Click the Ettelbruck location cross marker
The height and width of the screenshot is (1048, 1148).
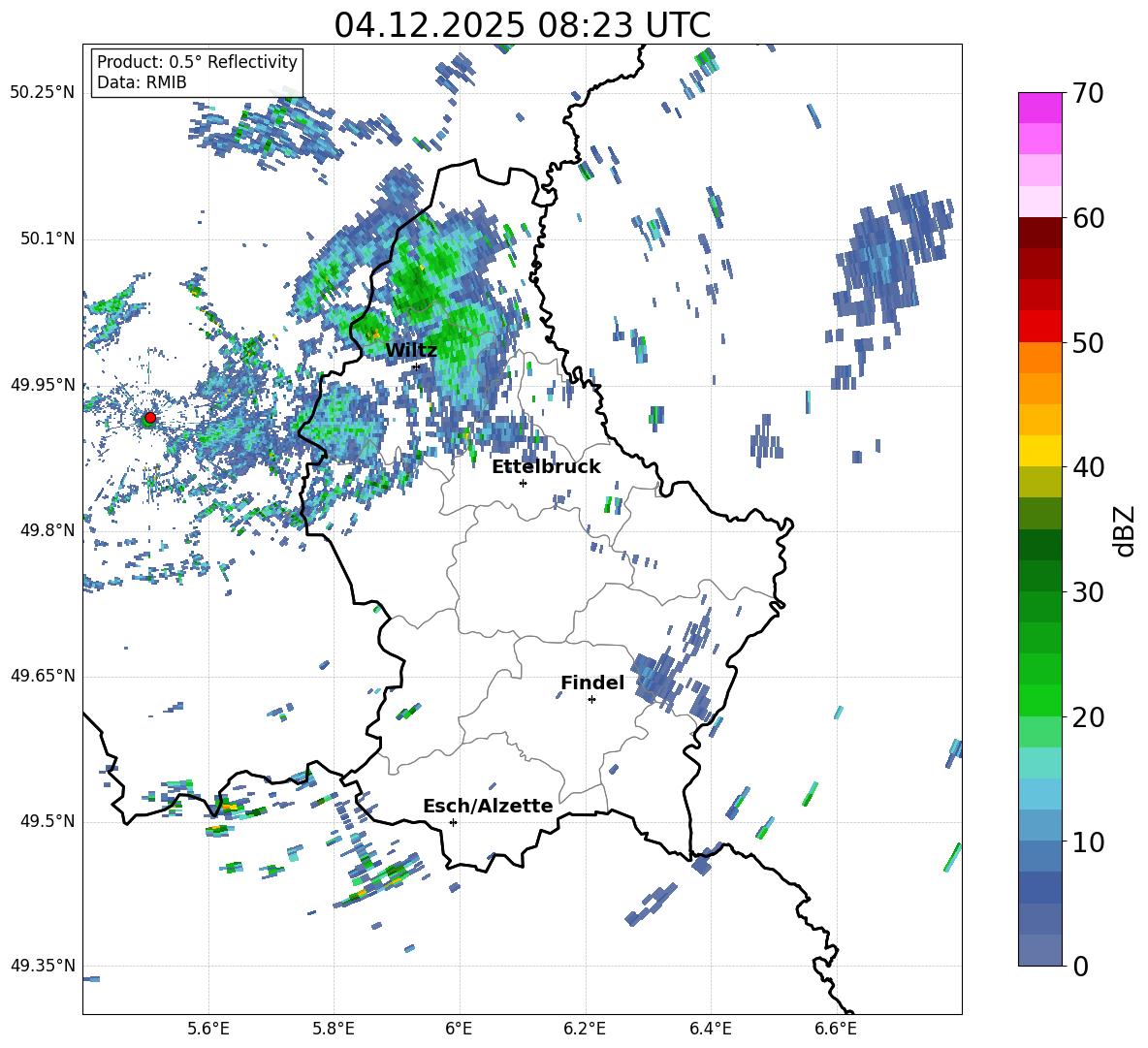click(x=523, y=483)
